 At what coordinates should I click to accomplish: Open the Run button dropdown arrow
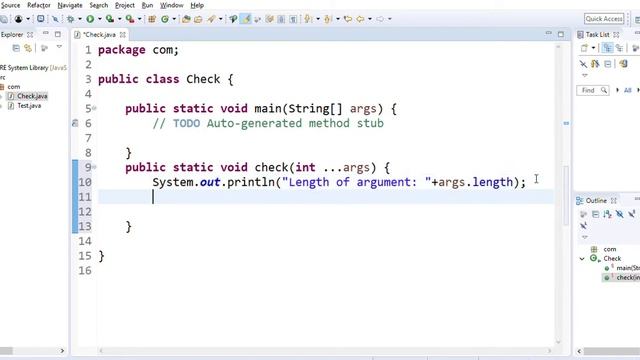coord(99,19)
